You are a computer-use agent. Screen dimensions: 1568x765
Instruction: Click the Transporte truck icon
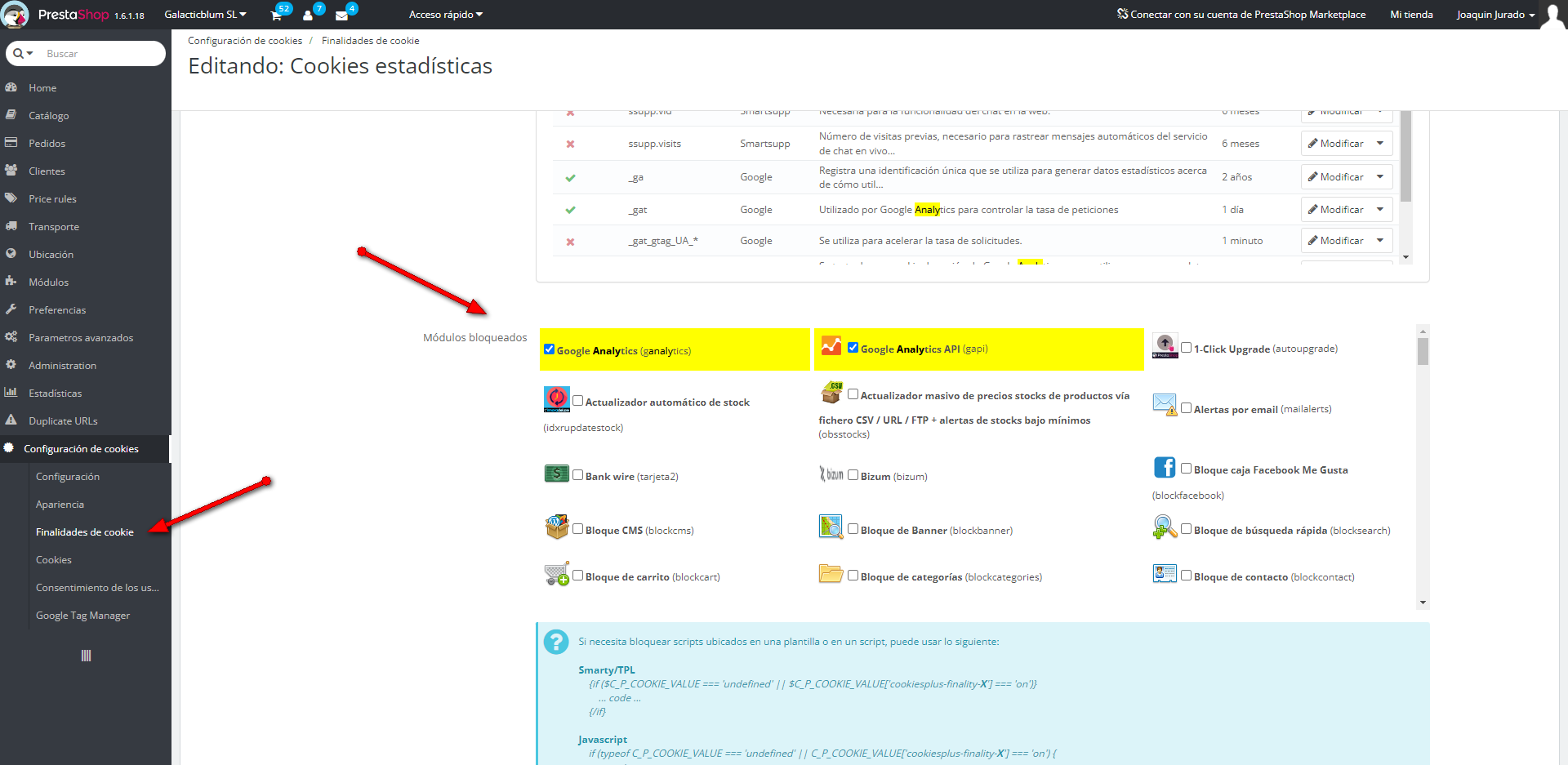pos(11,226)
